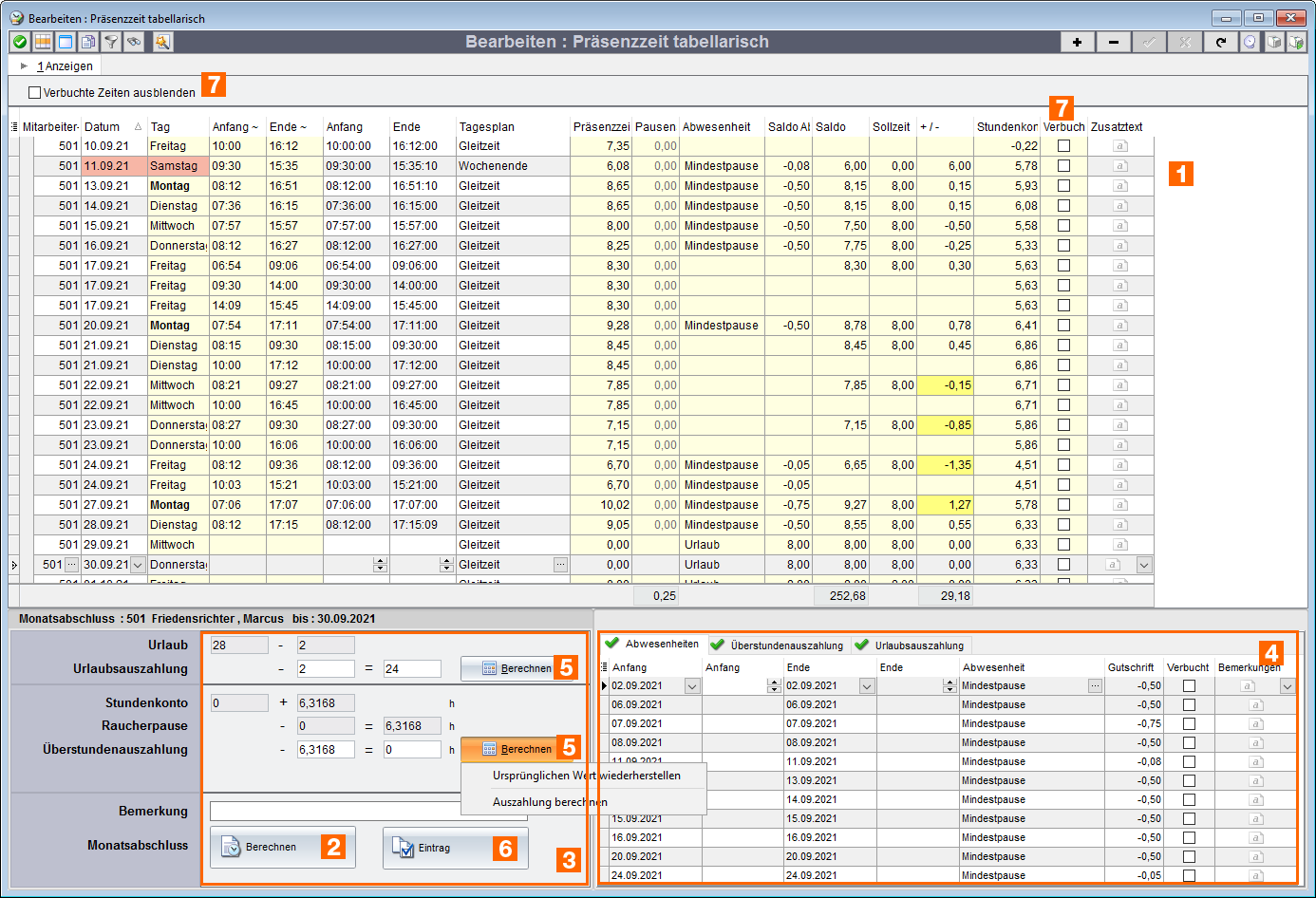
Task: Expand the 1 Anzeigen section arrow
Action: tap(24, 66)
